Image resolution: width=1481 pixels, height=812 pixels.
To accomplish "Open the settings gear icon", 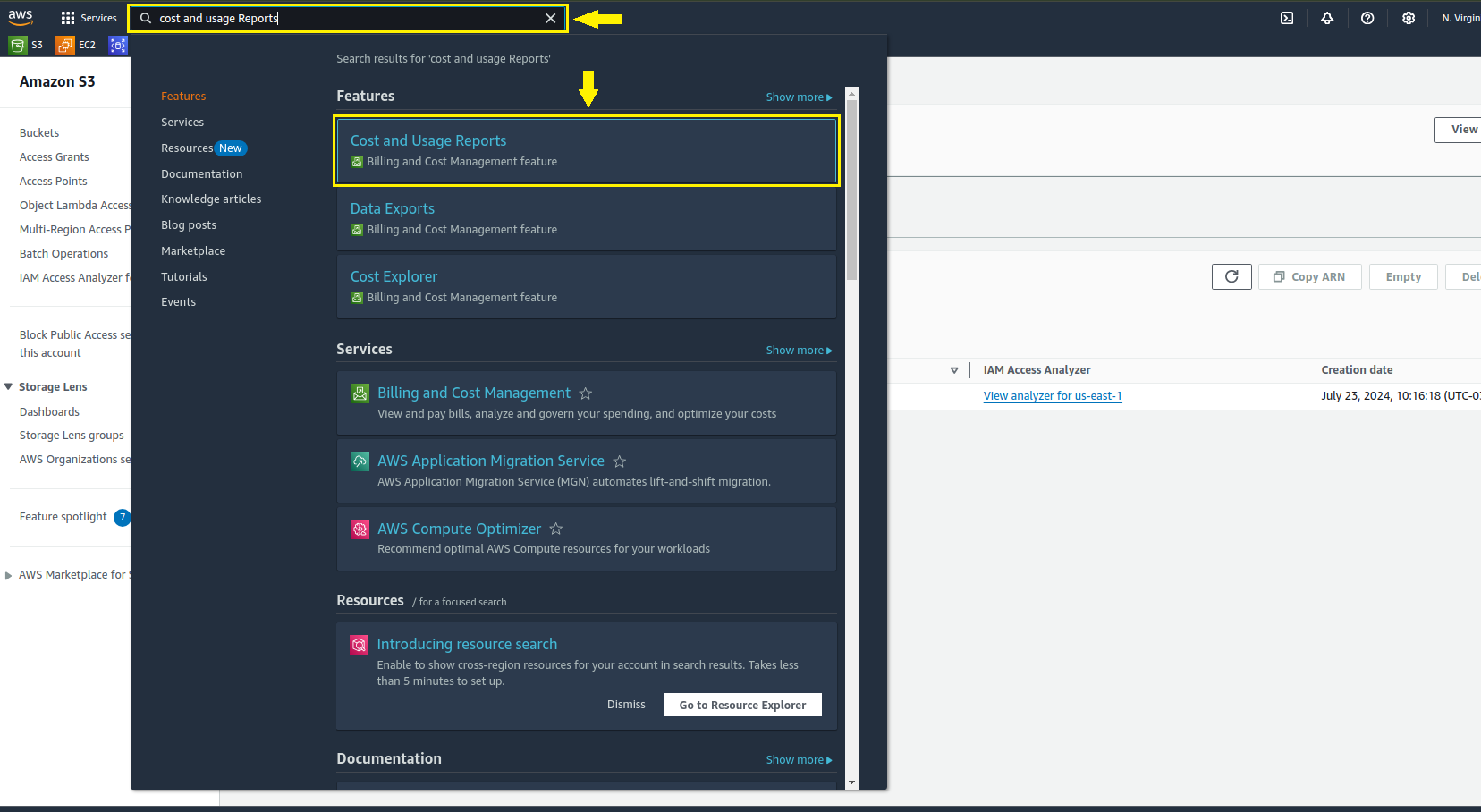I will pos(1409,18).
